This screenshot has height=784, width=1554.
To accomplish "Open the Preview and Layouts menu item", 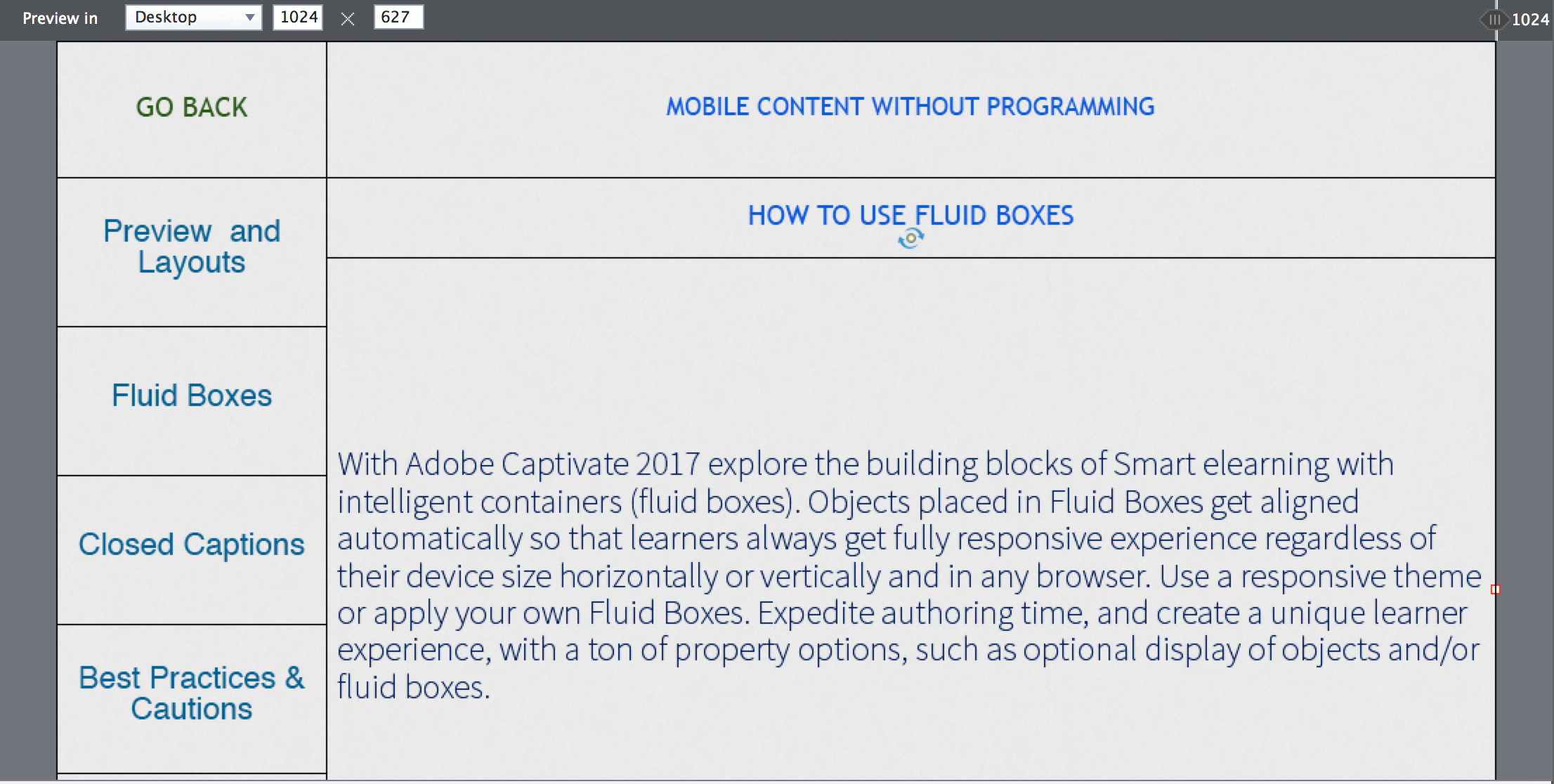I will pyautogui.click(x=192, y=247).
